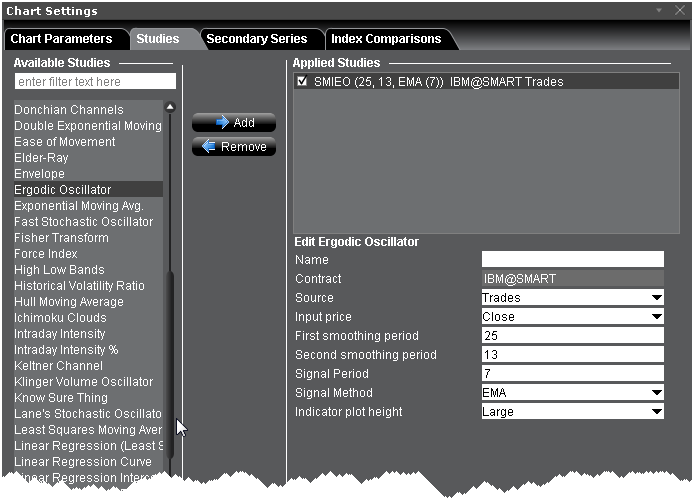Screen dimensions: 694x504
Task: Select Ichimoku Clouds from Available Studies
Action: tap(60, 318)
